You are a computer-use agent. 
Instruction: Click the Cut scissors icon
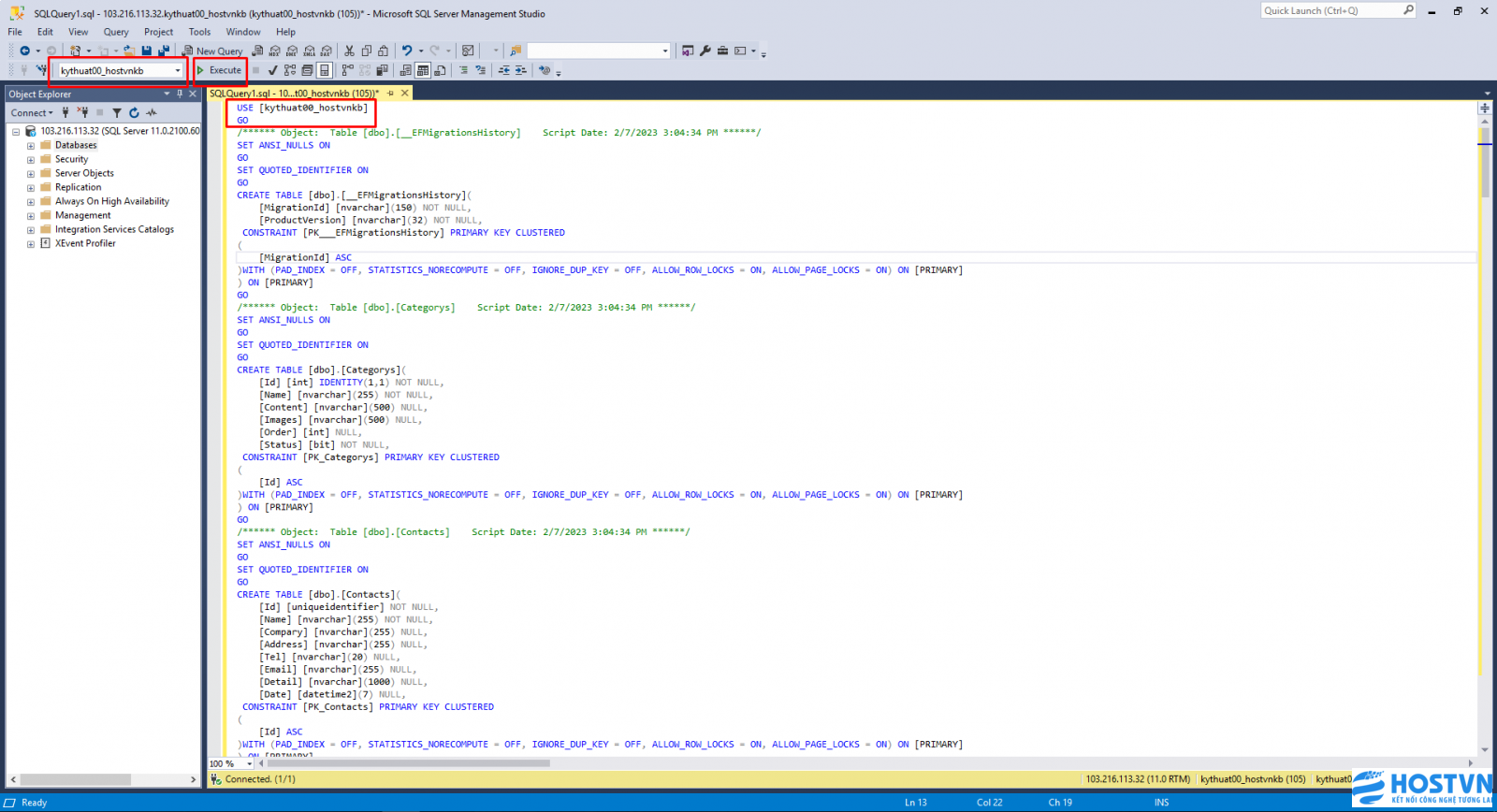tap(349, 51)
